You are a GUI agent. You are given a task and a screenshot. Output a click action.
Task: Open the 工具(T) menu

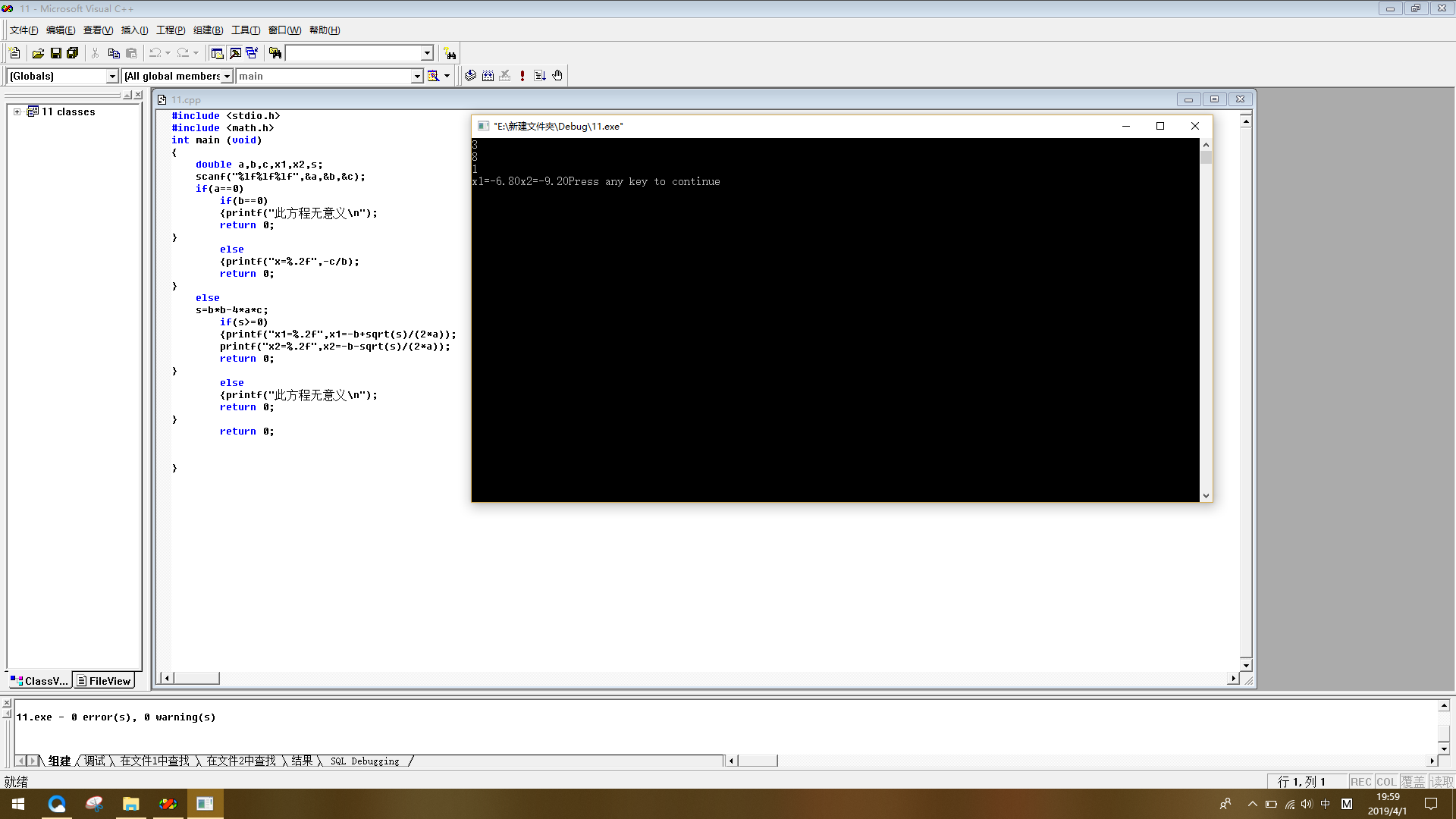245,30
